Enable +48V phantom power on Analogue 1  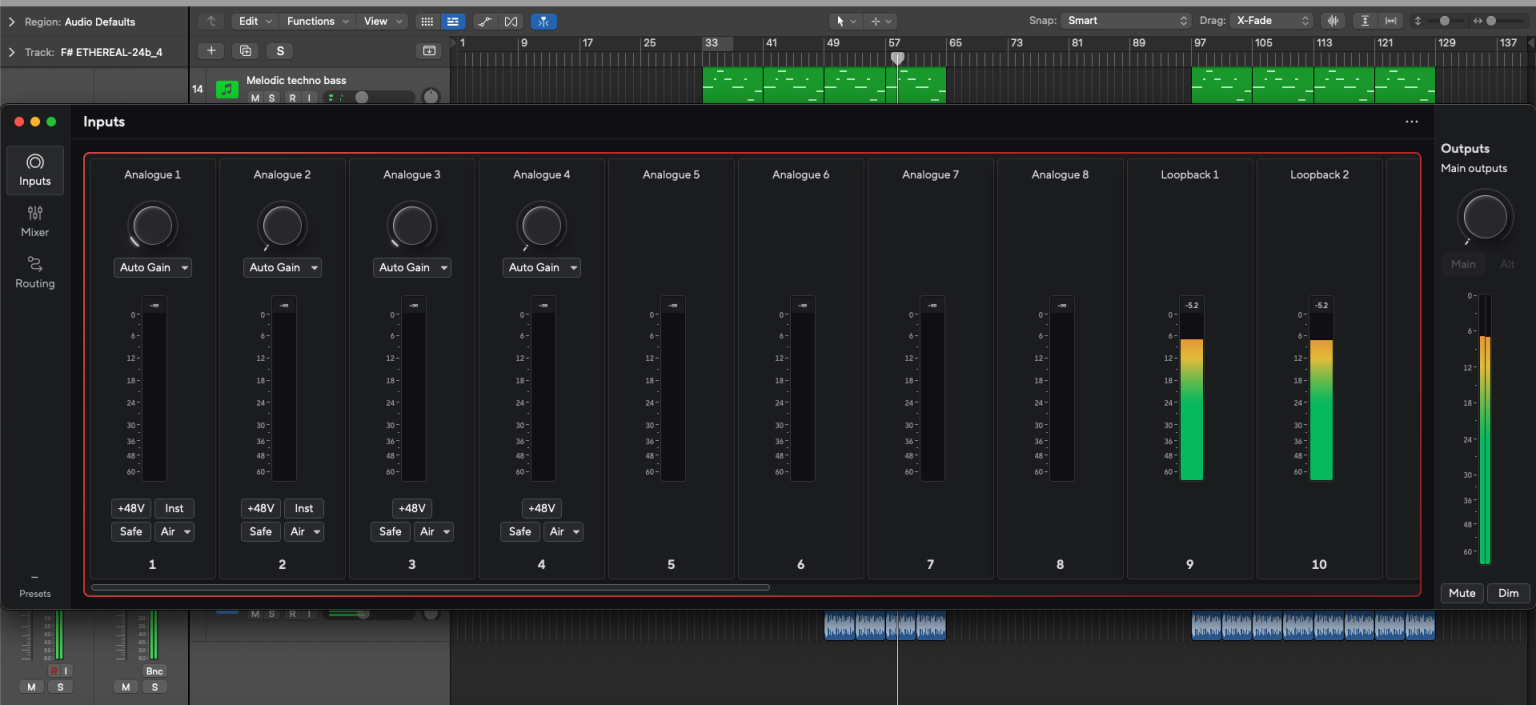click(x=130, y=508)
